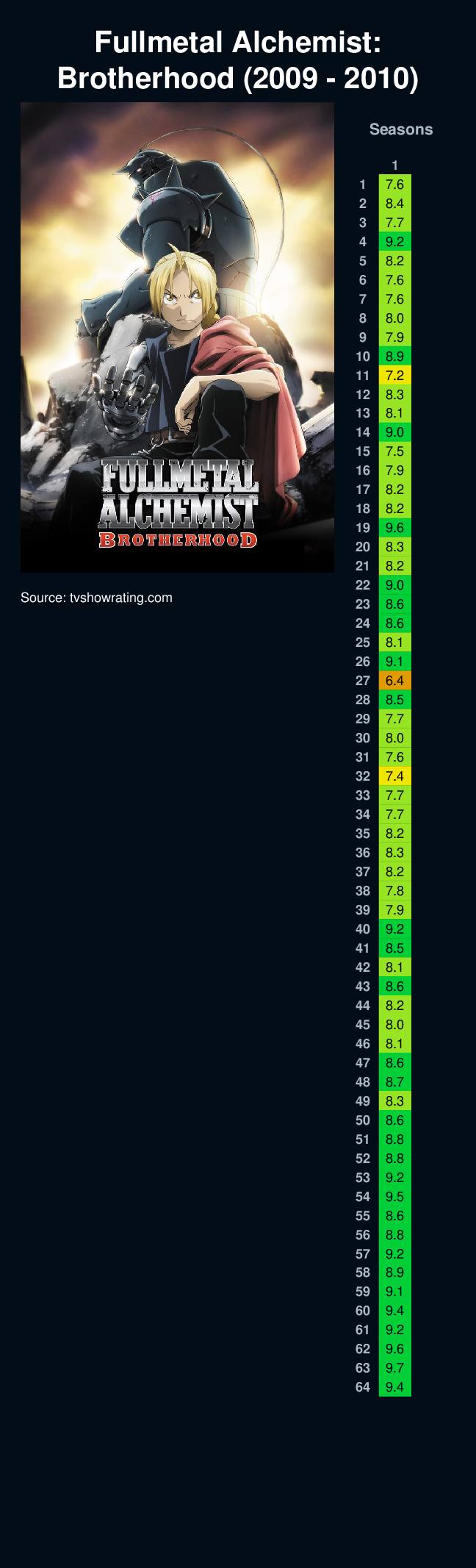Select the 8.9 rating for episode 10
This screenshot has width=476, height=1568.
coord(394,357)
